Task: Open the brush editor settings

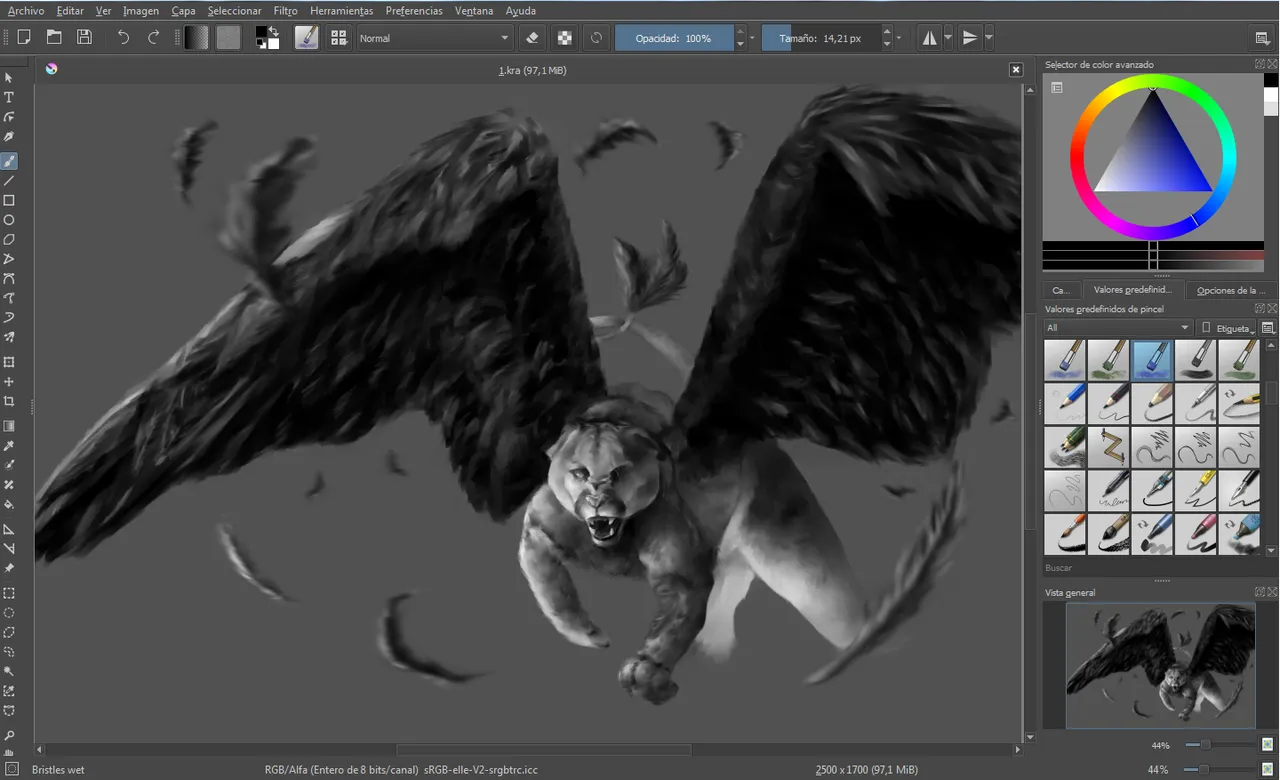Action: [x=306, y=38]
